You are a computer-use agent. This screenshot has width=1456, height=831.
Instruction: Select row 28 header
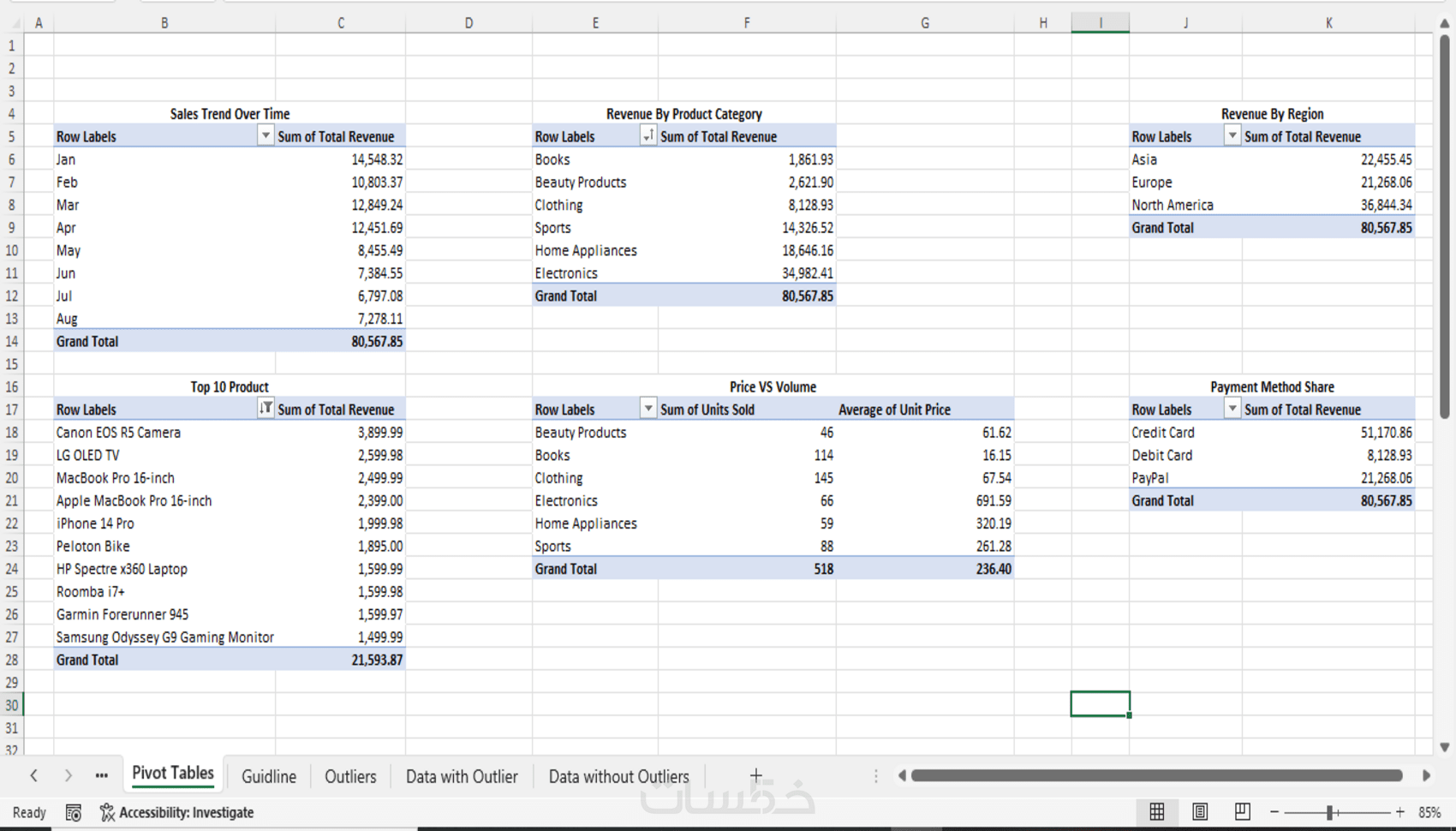pyautogui.click(x=12, y=660)
